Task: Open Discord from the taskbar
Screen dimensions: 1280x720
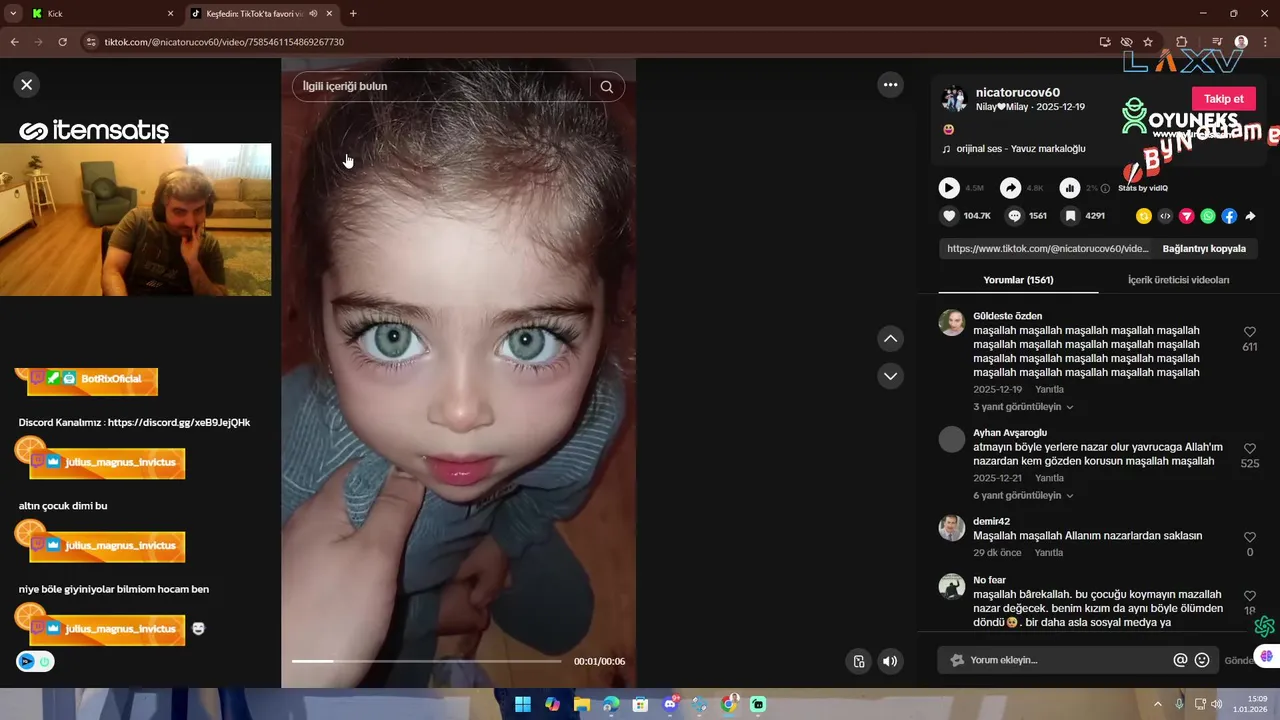Action: [671, 704]
